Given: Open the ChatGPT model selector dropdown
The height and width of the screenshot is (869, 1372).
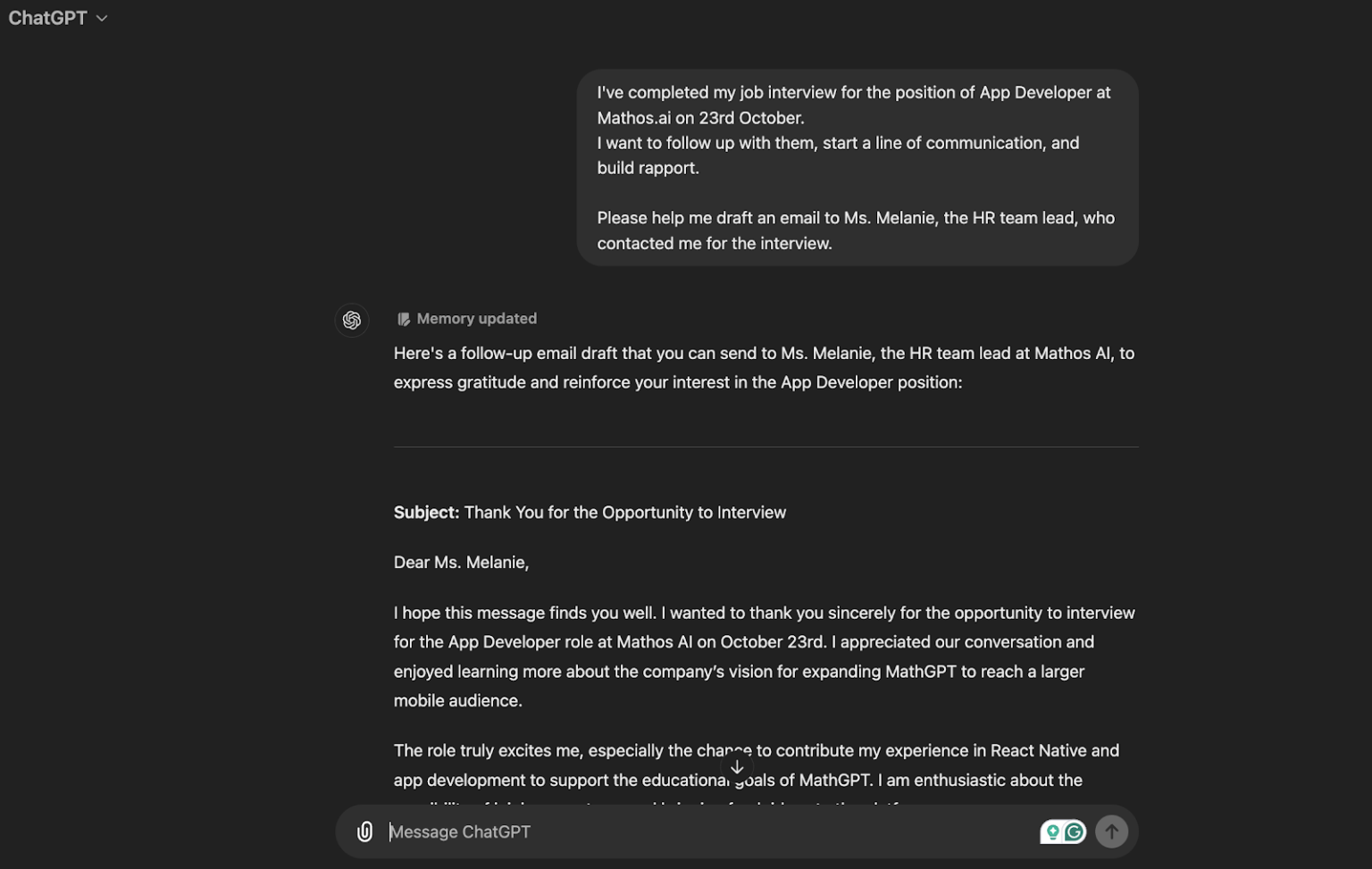Looking at the screenshot, I should (x=58, y=17).
